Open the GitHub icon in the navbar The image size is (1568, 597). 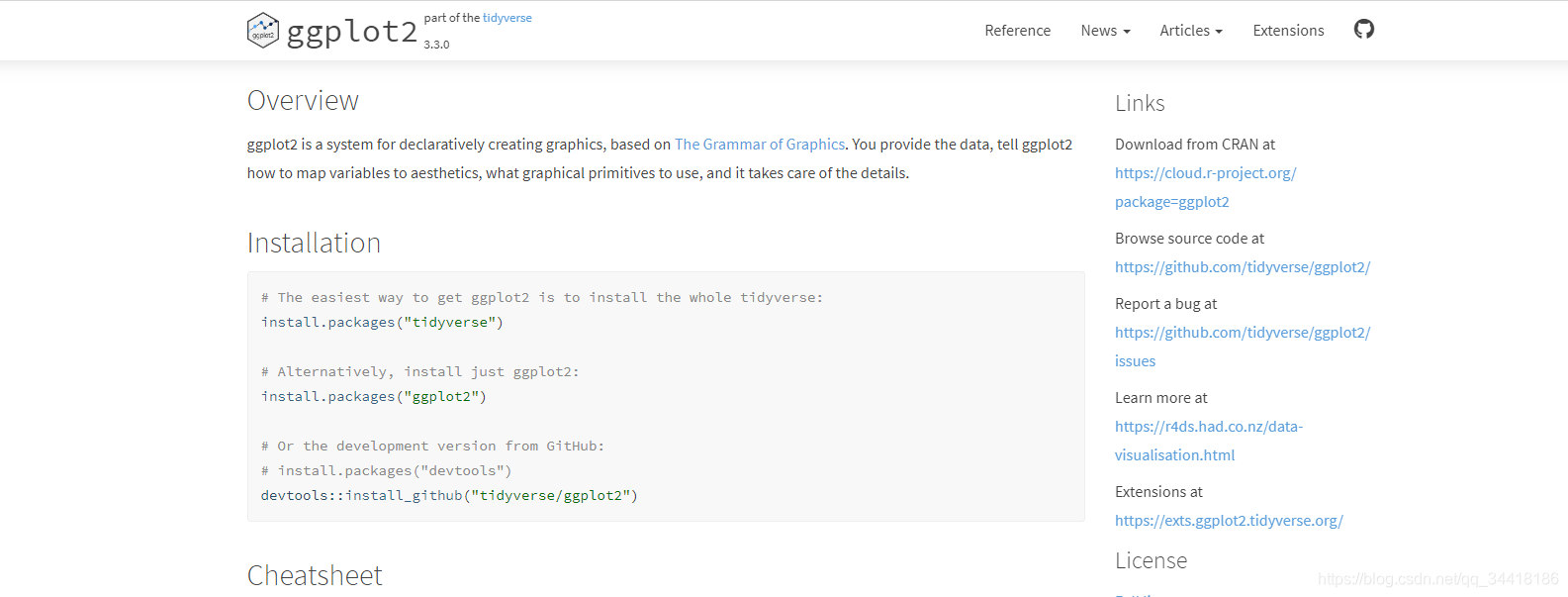pyautogui.click(x=1364, y=30)
